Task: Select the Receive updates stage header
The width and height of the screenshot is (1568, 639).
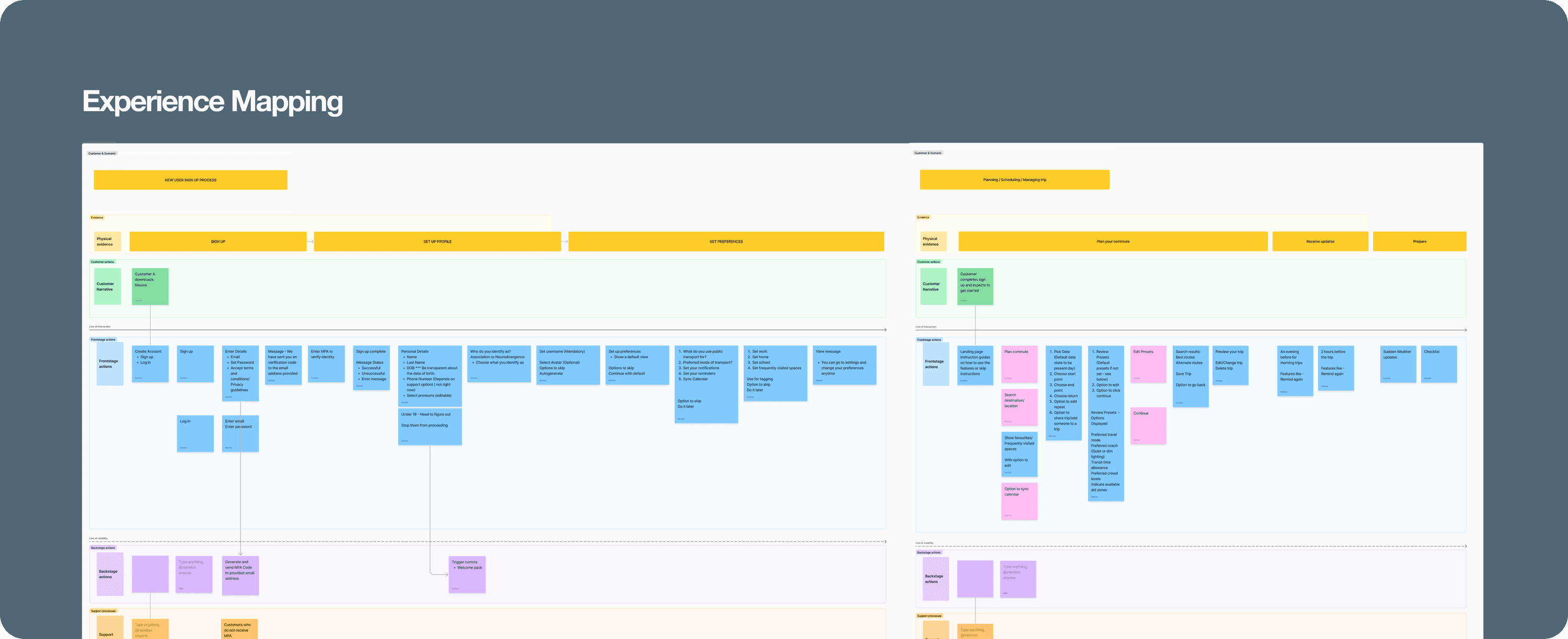Action: click(1320, 241)
